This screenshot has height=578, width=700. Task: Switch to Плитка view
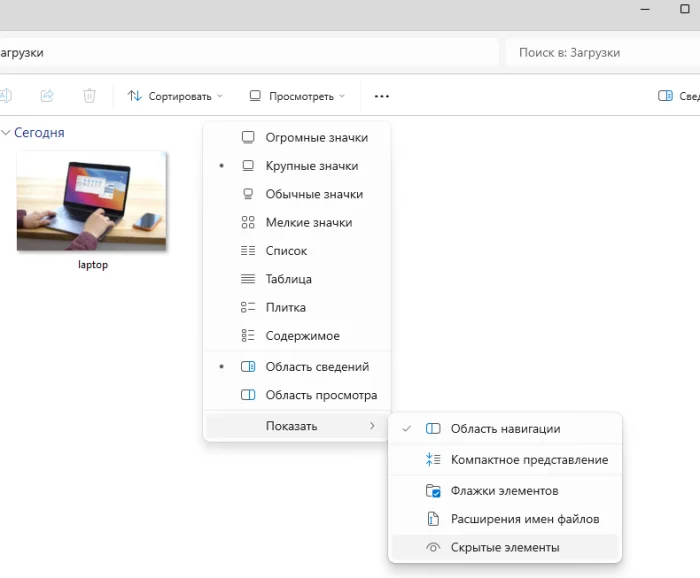[297, 308]
